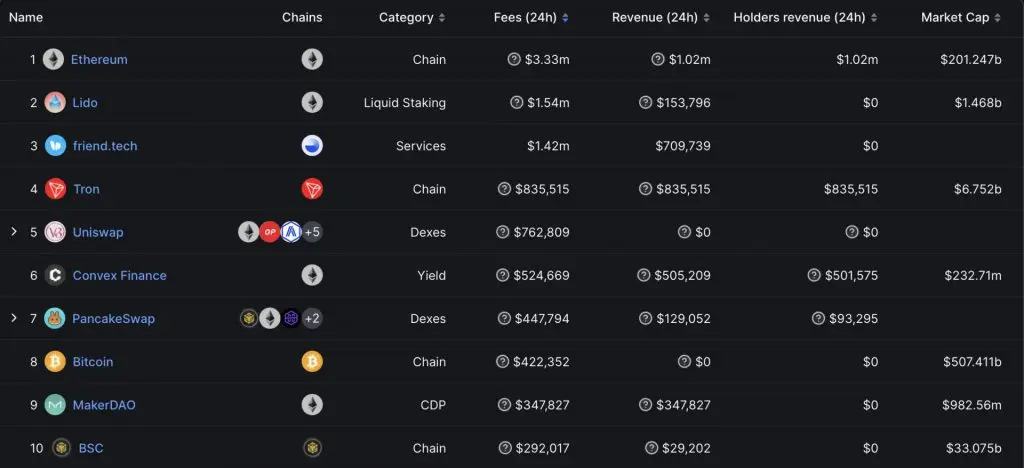Click the BSC chain icon in Chains column
This screenshot has height=468, width=1024.
coord(312,448)
